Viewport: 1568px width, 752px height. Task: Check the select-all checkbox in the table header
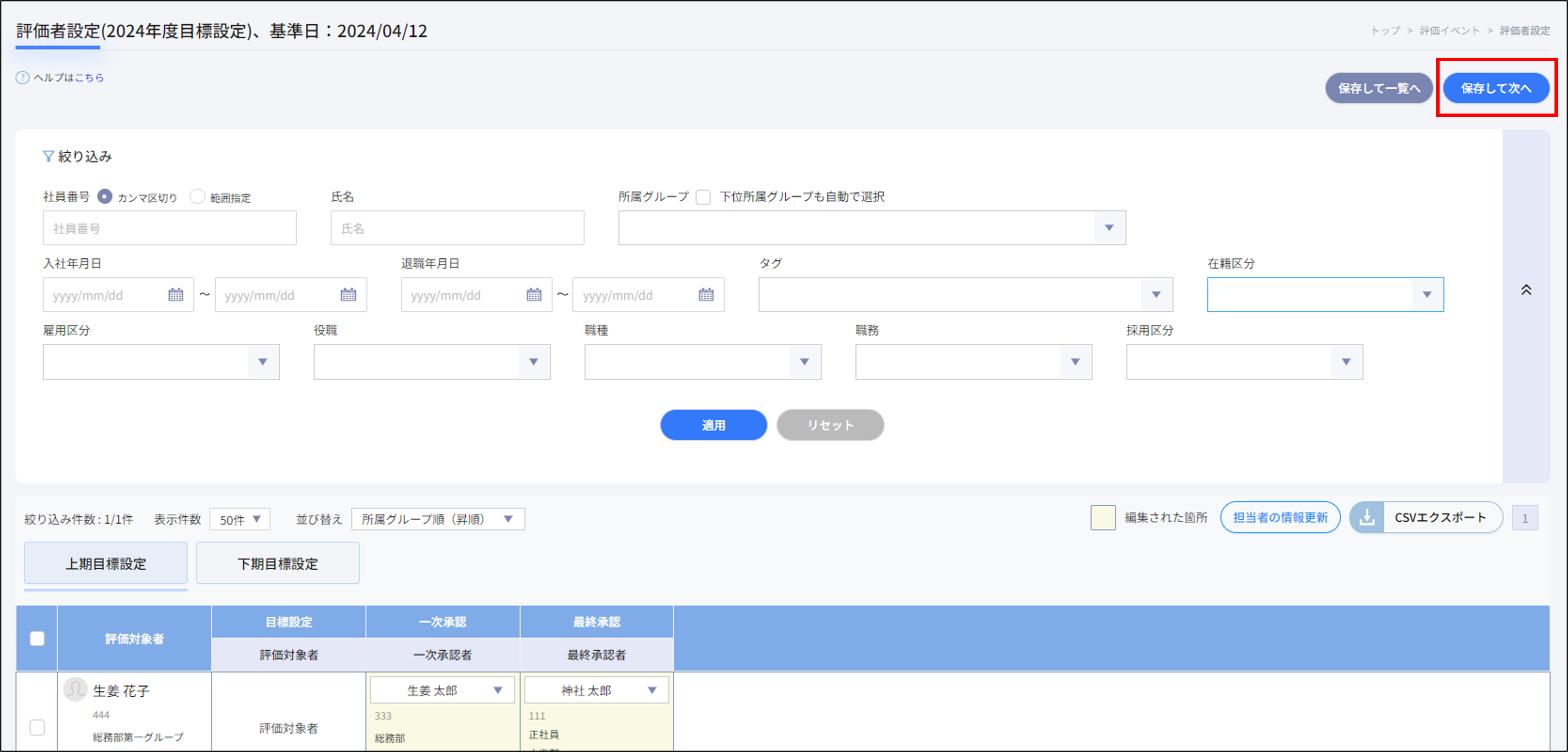[x=37, y=638]
